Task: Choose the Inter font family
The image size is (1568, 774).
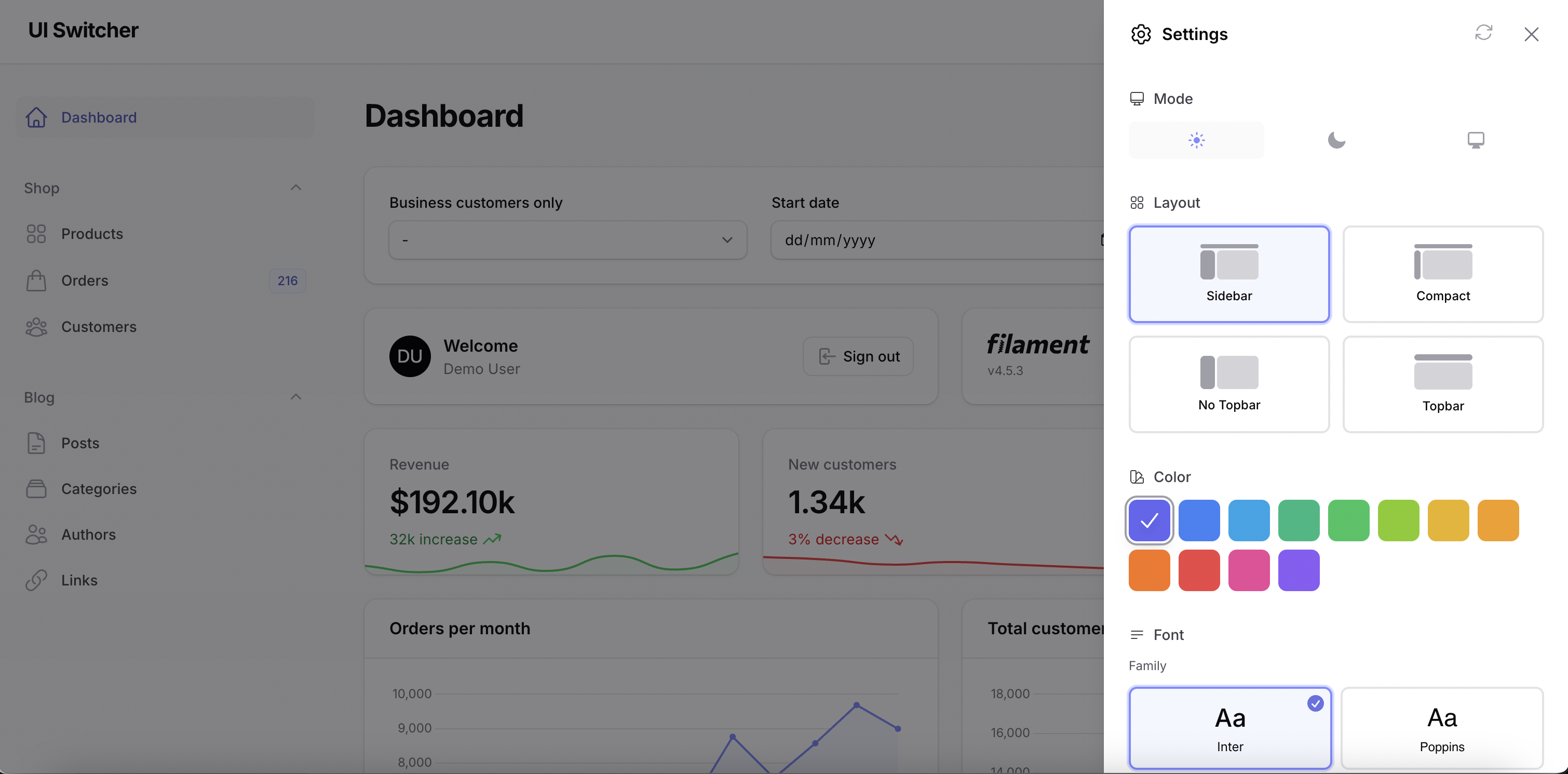Action: 1229,728
